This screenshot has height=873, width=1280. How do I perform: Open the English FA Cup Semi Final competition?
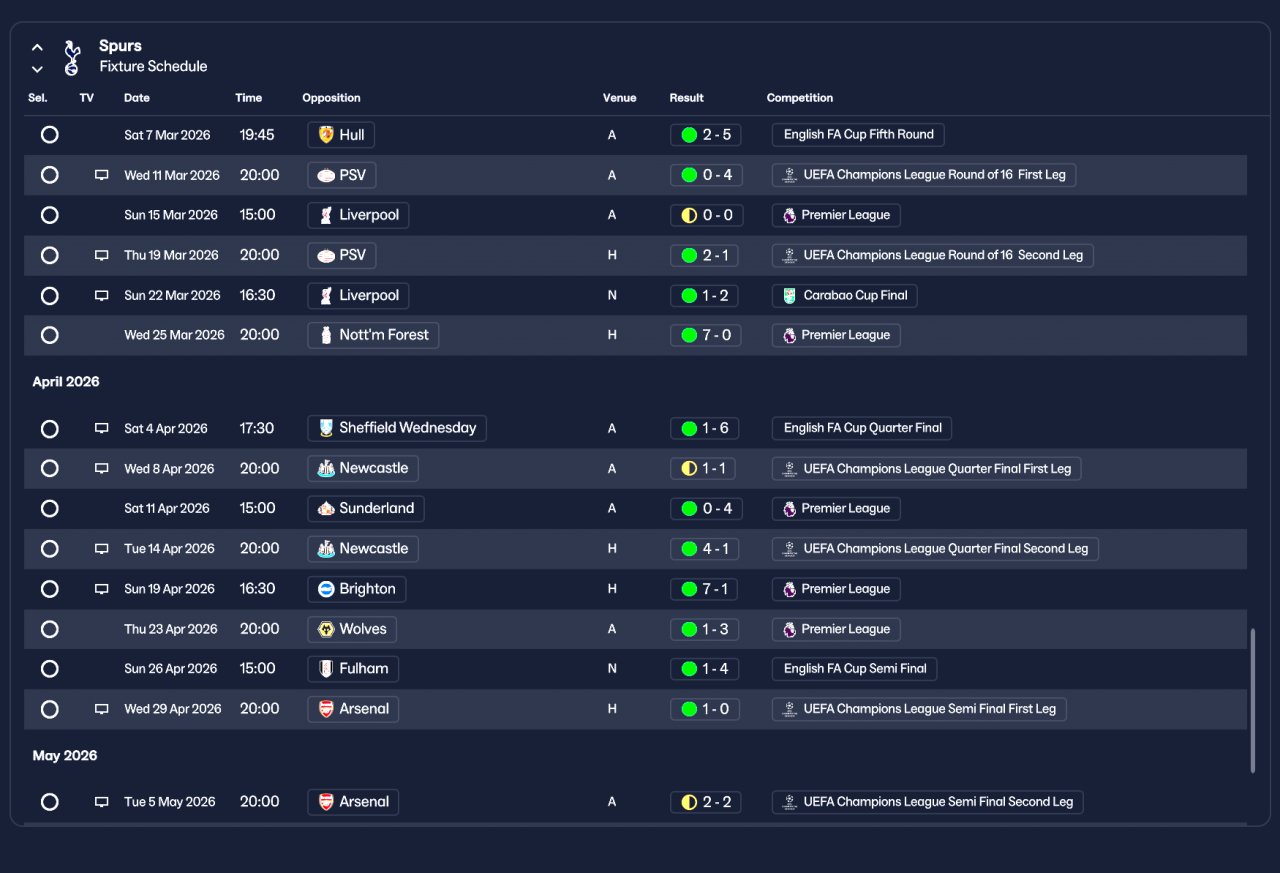click(x=854, y=668)
